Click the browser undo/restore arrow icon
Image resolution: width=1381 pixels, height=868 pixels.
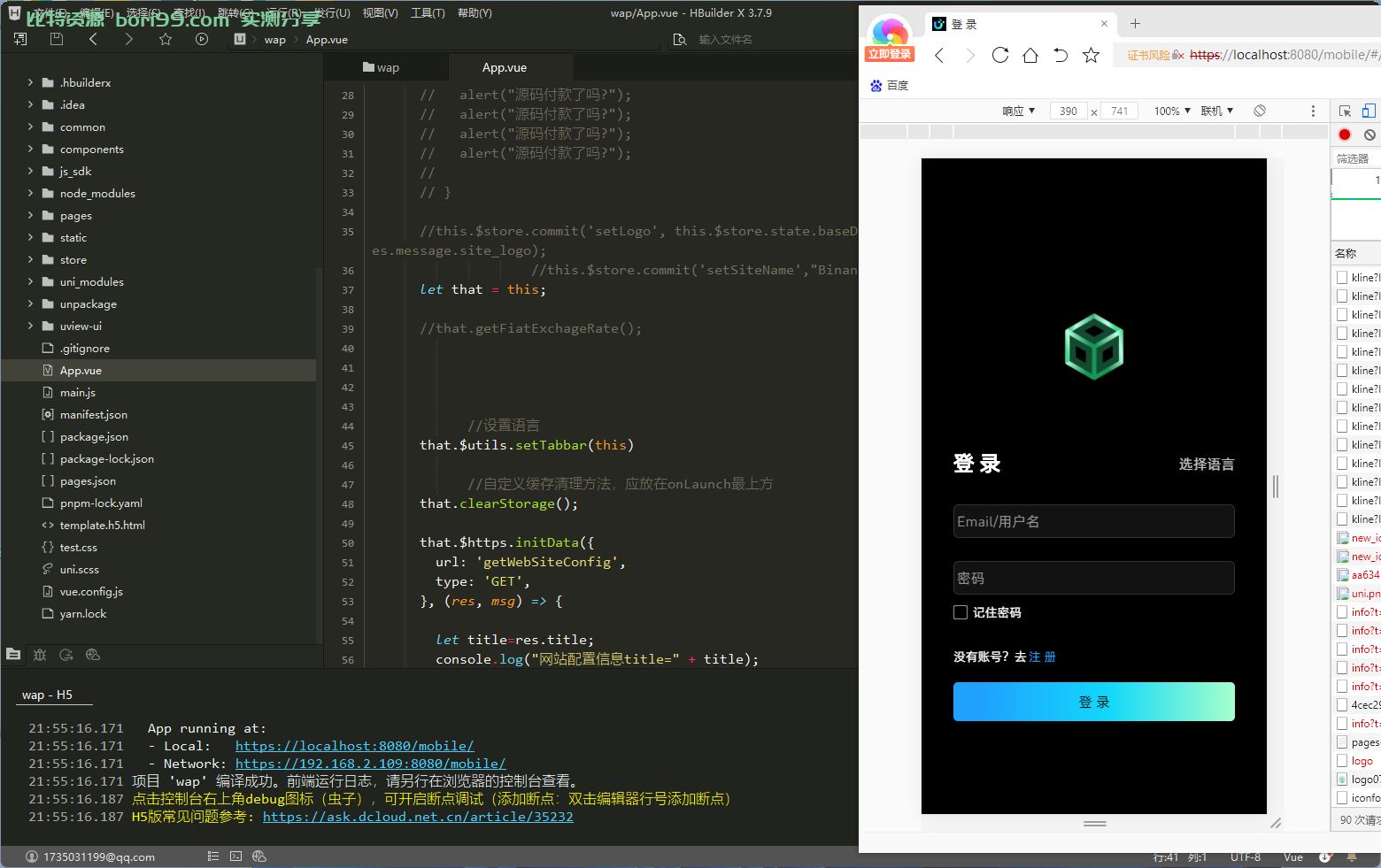pyautogui.click(x=1061, y=55)
